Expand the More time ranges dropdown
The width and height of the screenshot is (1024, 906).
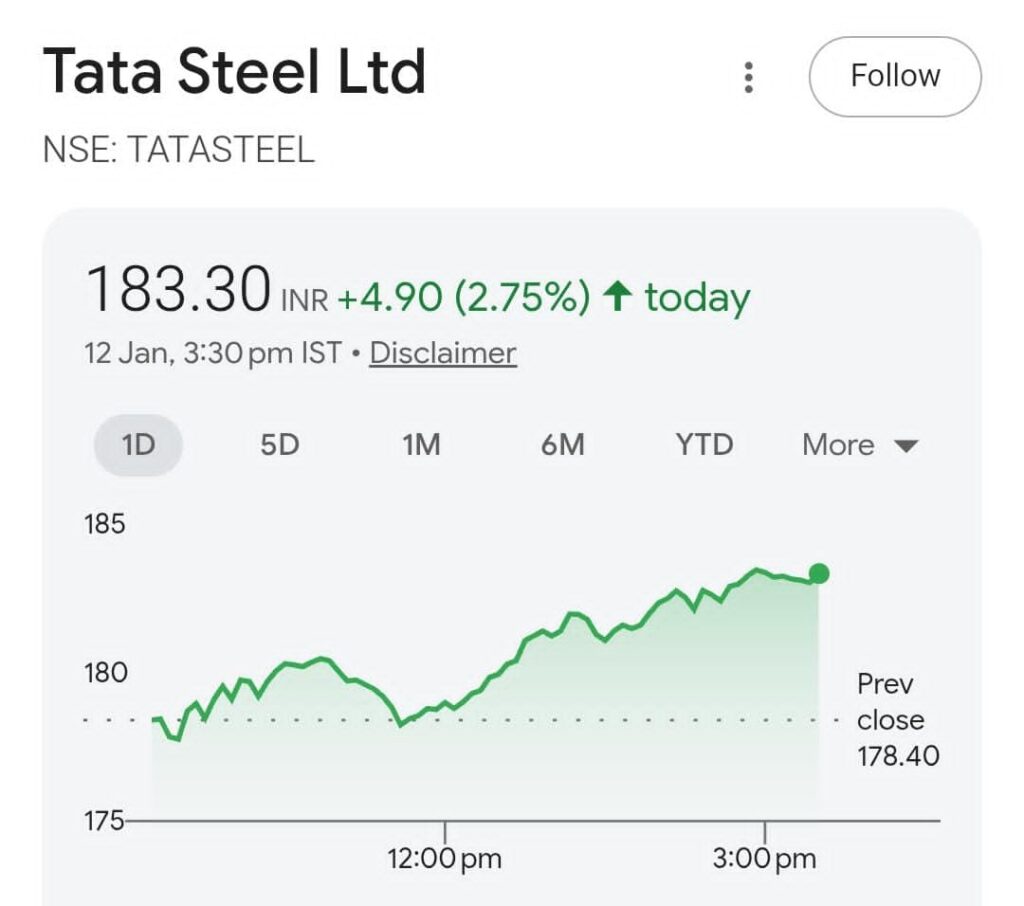click(859, 445)
